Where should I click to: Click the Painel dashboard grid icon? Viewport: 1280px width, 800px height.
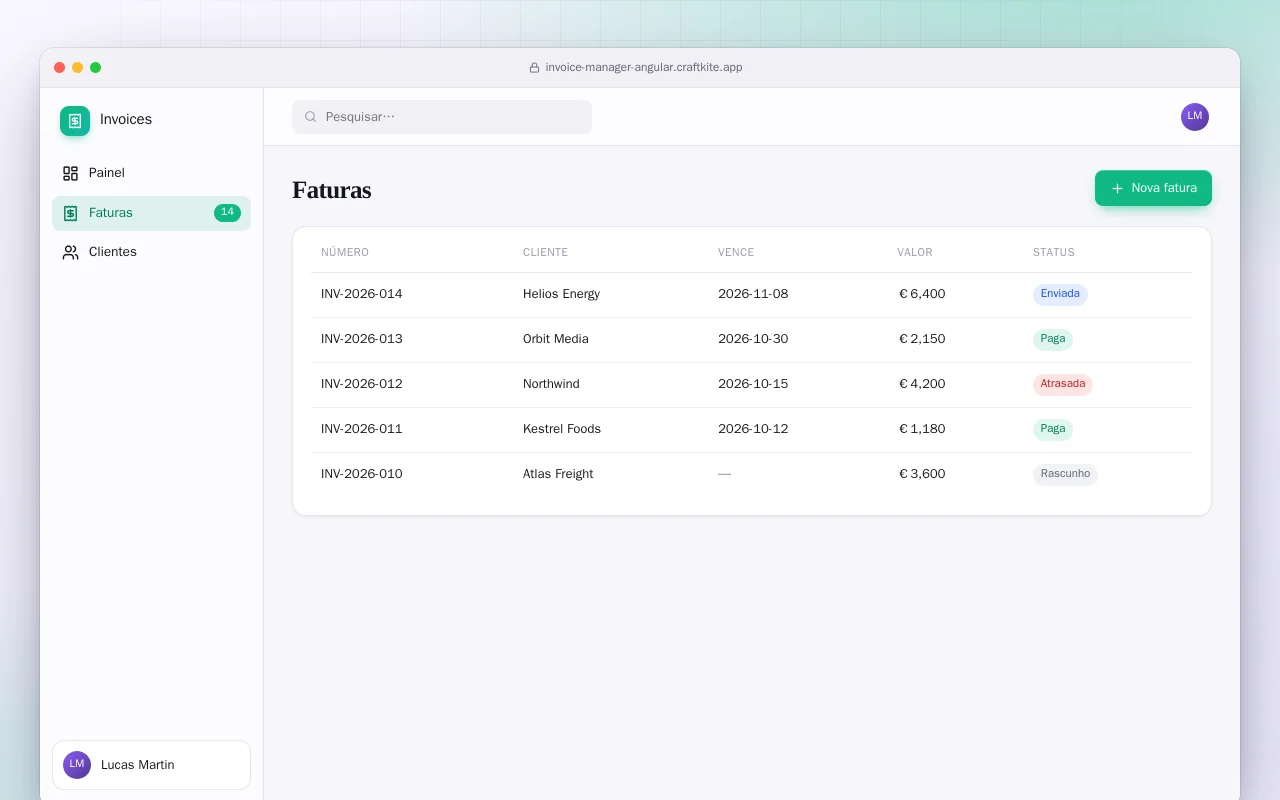pos(70,173)
